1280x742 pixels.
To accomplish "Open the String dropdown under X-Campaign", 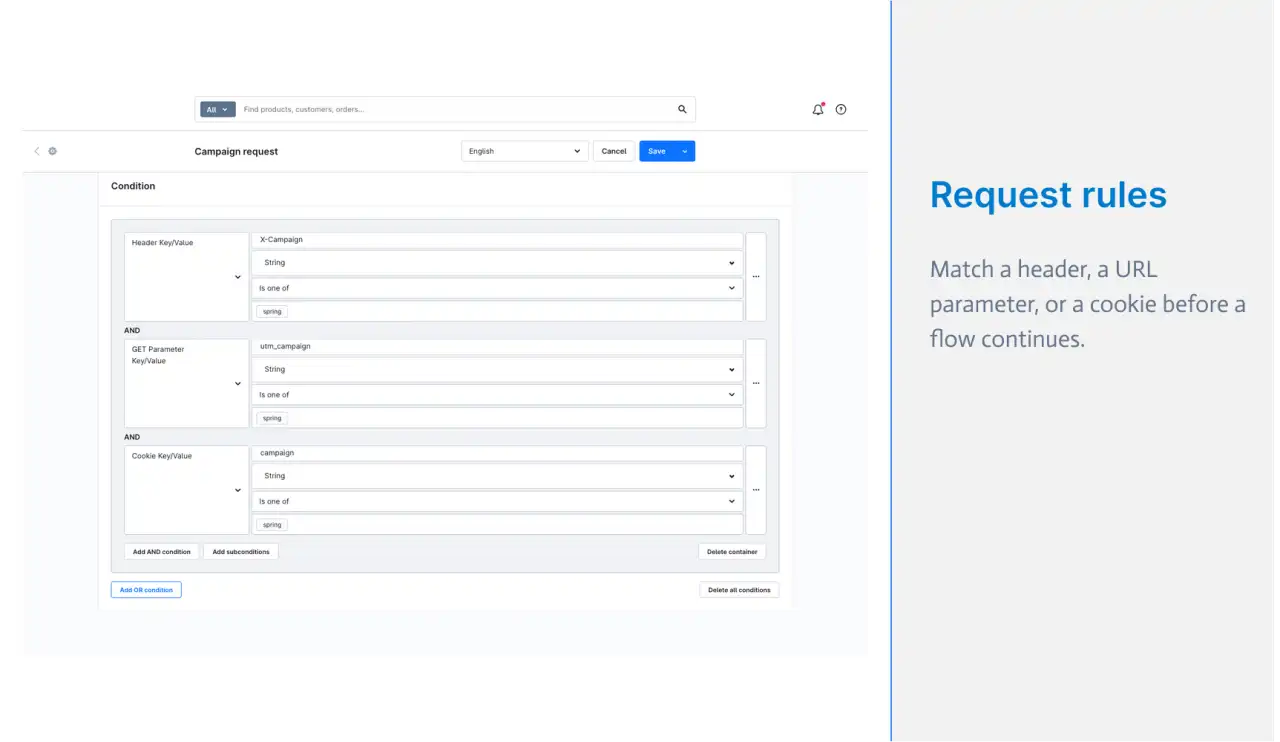I will point(497,263).
